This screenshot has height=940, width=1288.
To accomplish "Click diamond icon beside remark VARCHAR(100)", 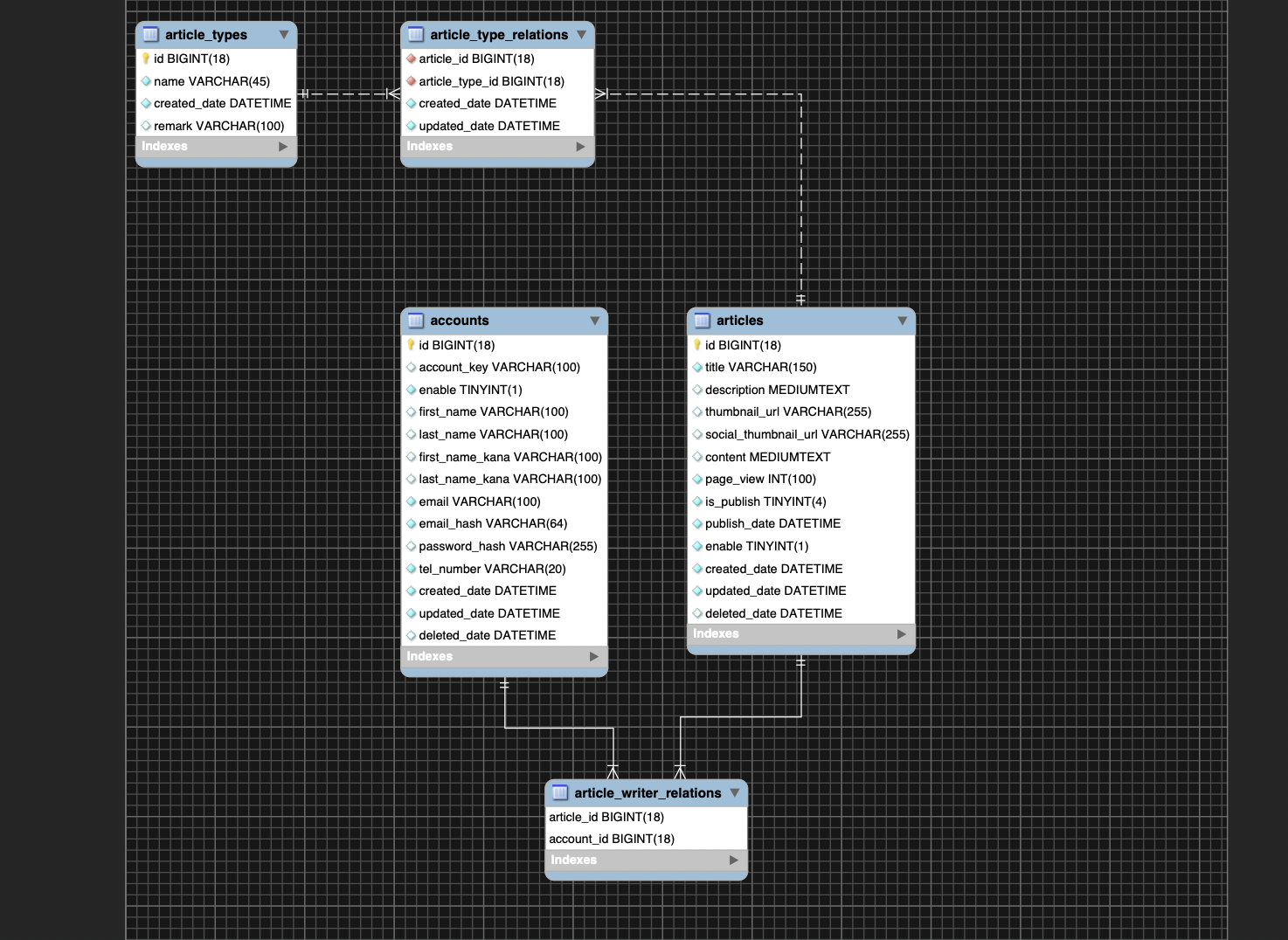I will click(146, 126).
